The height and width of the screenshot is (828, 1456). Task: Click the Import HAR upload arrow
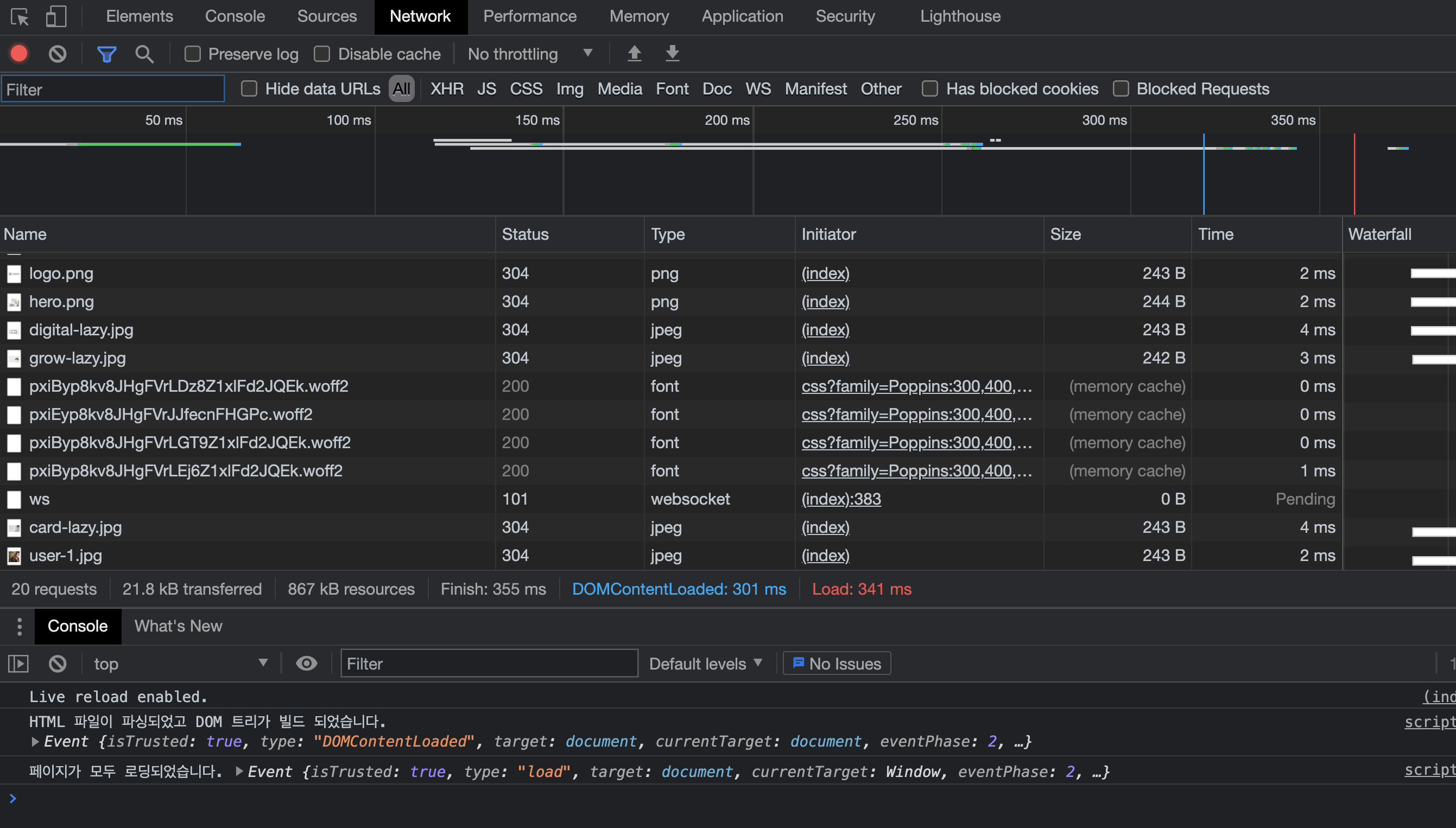pos(635,54)
